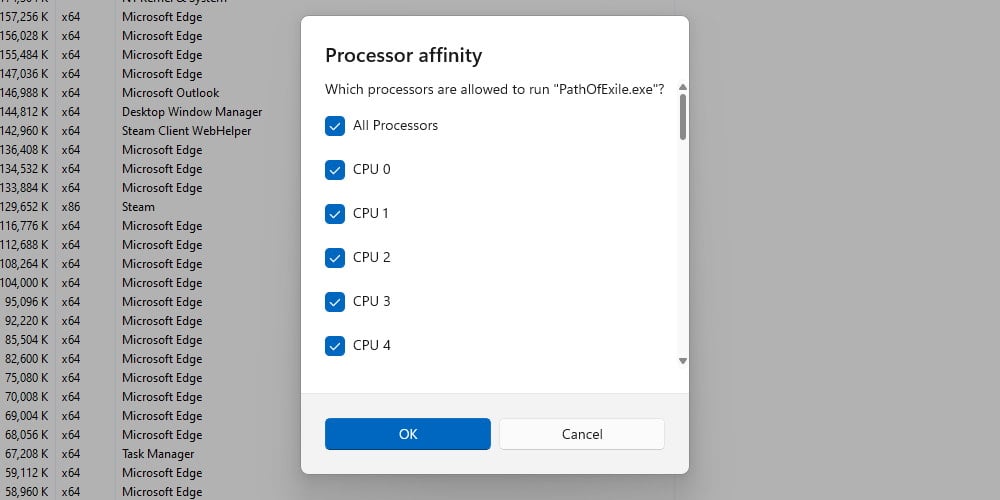
Task: Cancel the Processor affinity dialog
Action: [x=582, y=434]
